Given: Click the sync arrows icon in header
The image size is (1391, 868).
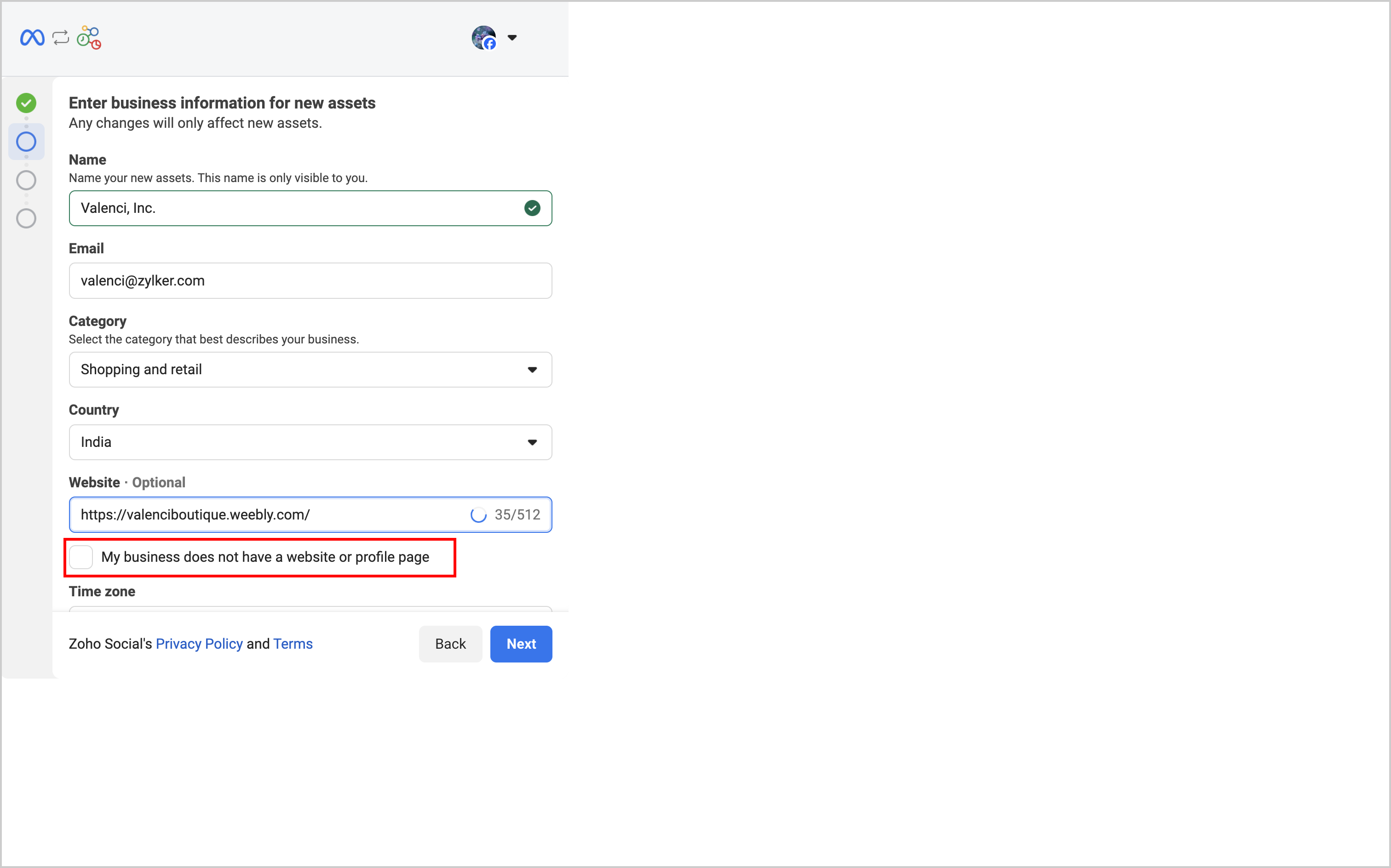Looking at the screenshot, I should tap(60, 38).
